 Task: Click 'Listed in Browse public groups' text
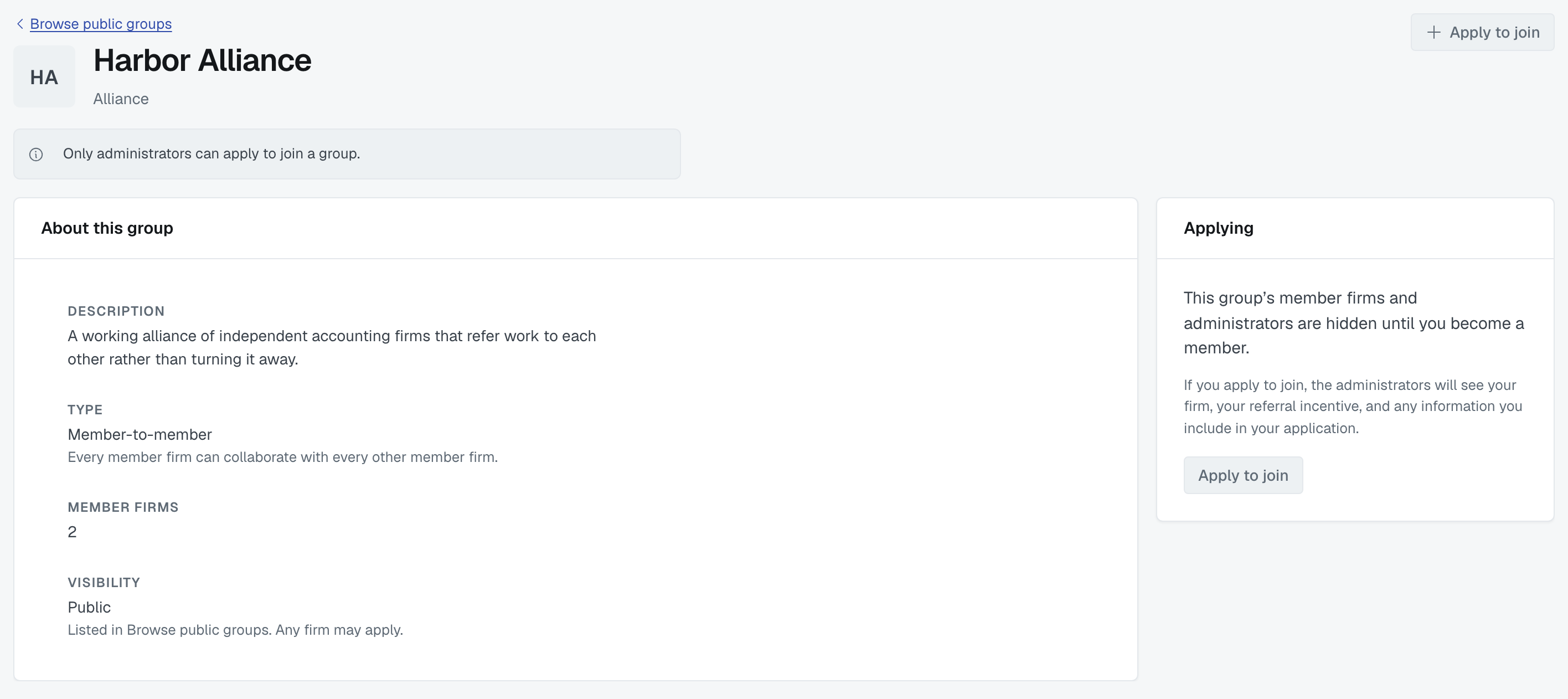click(x=235, y=630)
